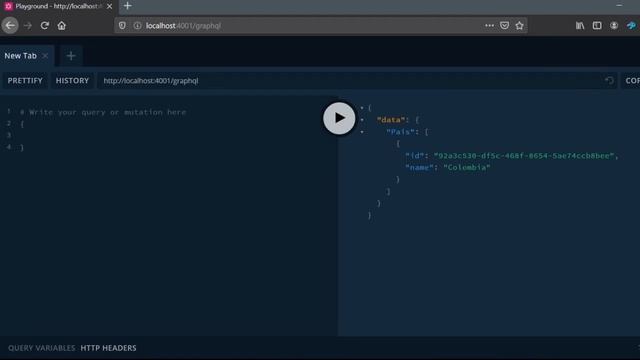
Task: Click the comment line in query editor
Action: pos(103,112)
